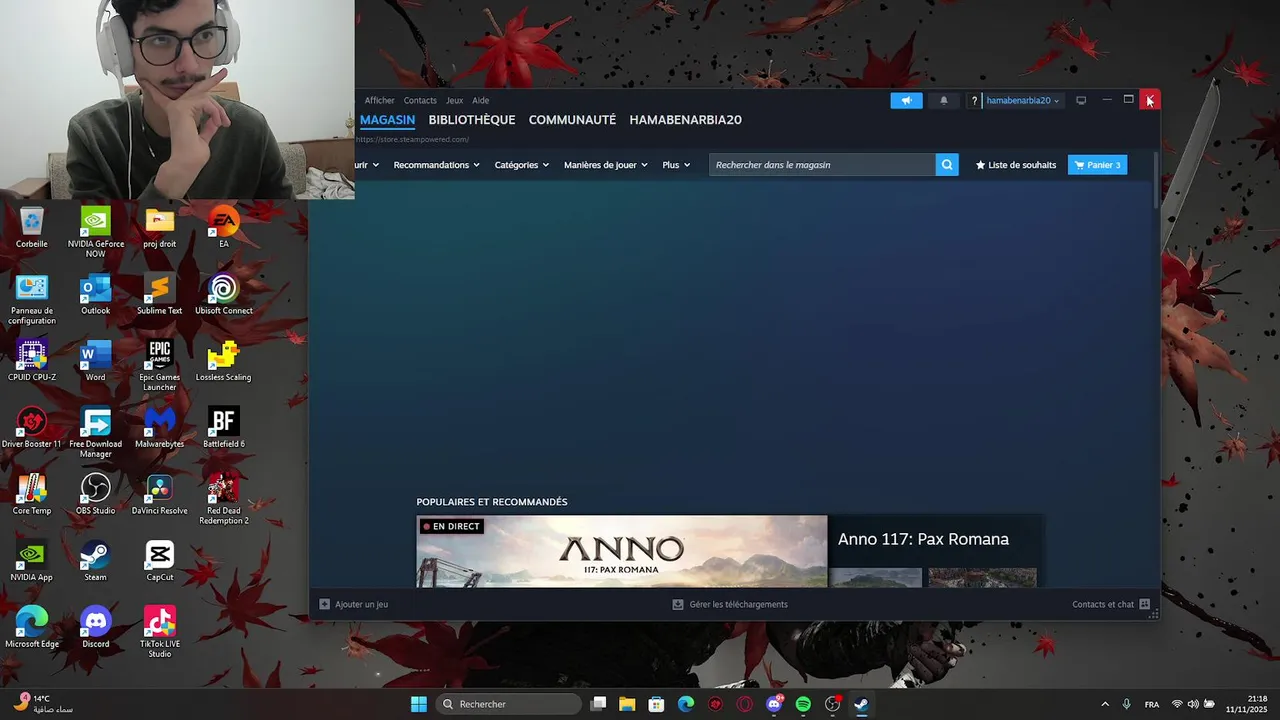Open Contacts et chat panel
The width and height of the screenshot is (1280, 720).
pos(1110,604)
